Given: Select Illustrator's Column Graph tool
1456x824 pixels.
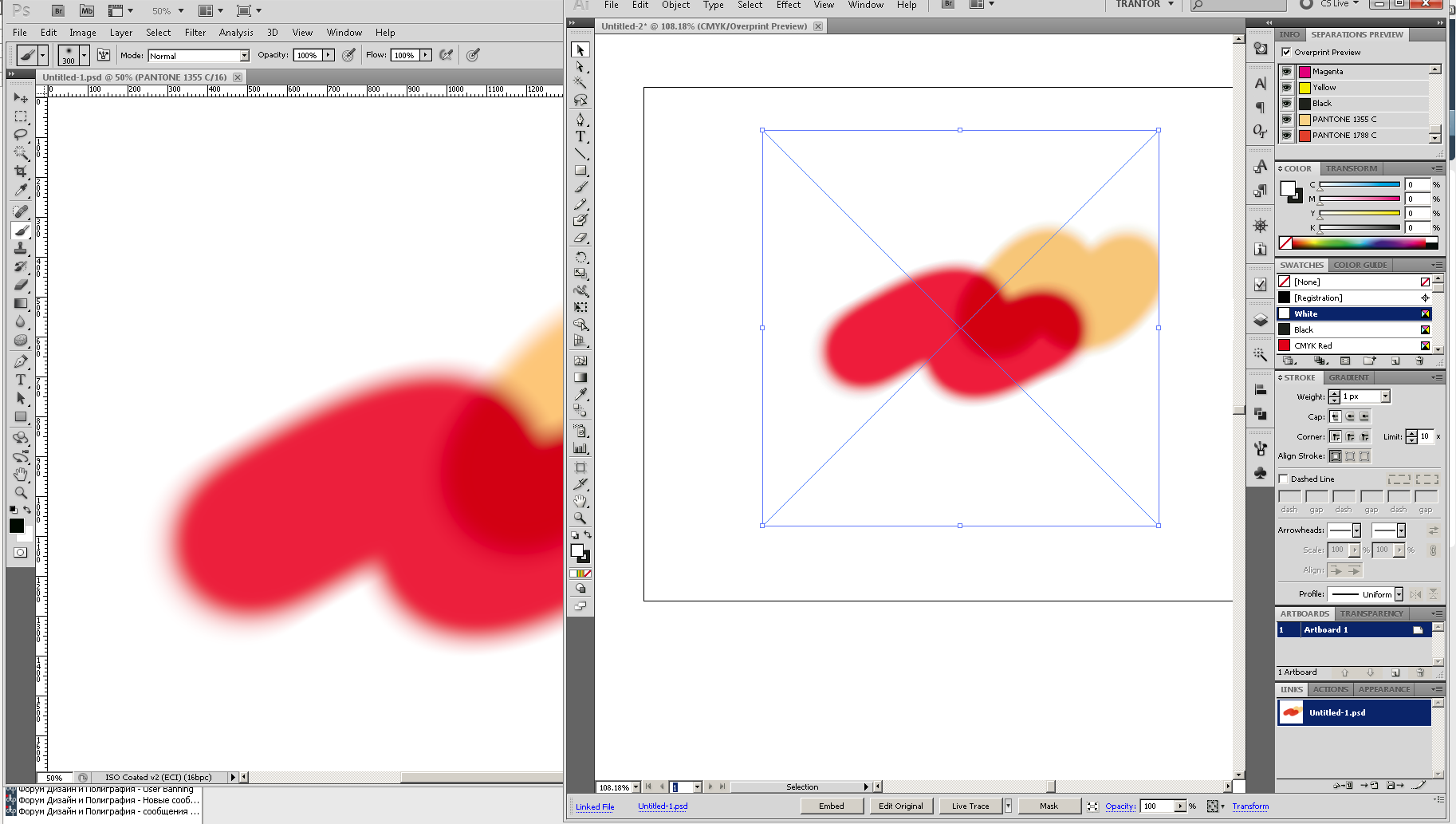Looking at the screenshot, I should [580, 448].
